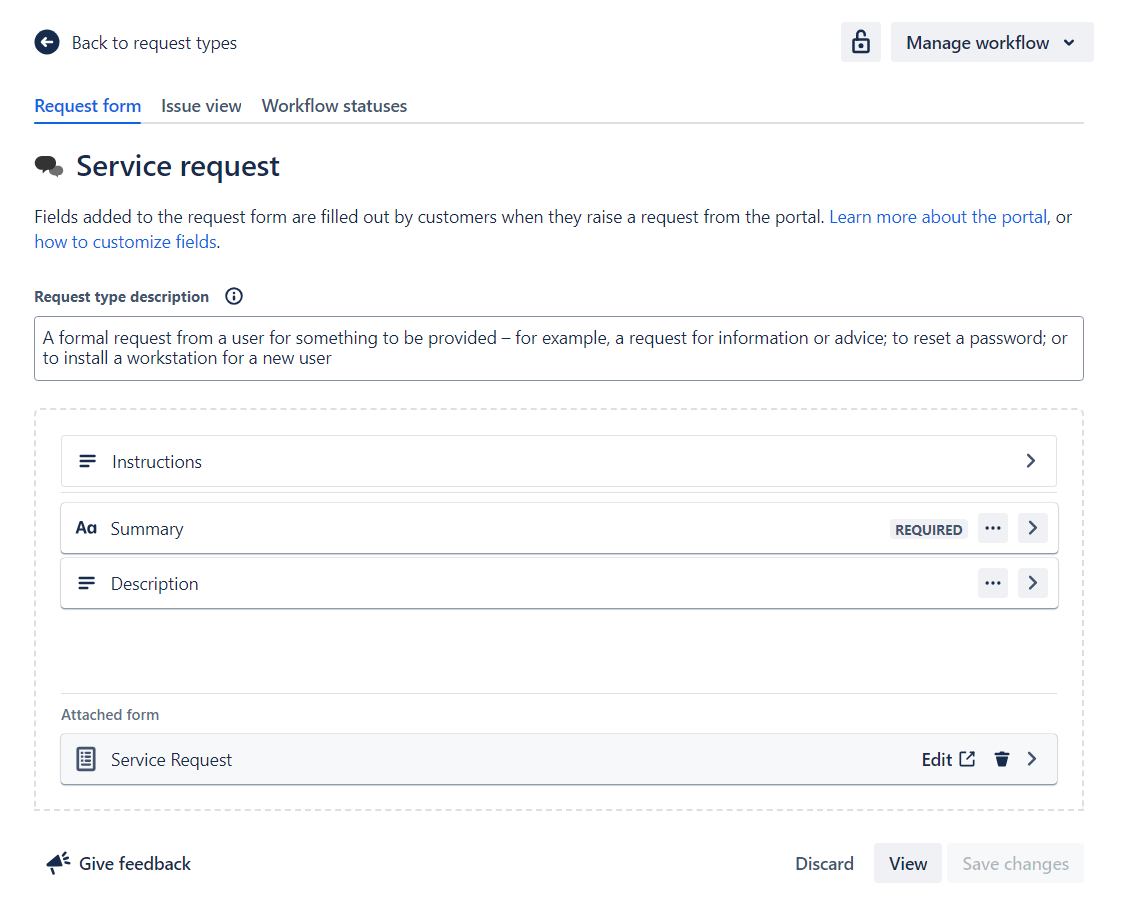Click the how to customize fields link
The image size is (1132, 904).
[125, 241]
